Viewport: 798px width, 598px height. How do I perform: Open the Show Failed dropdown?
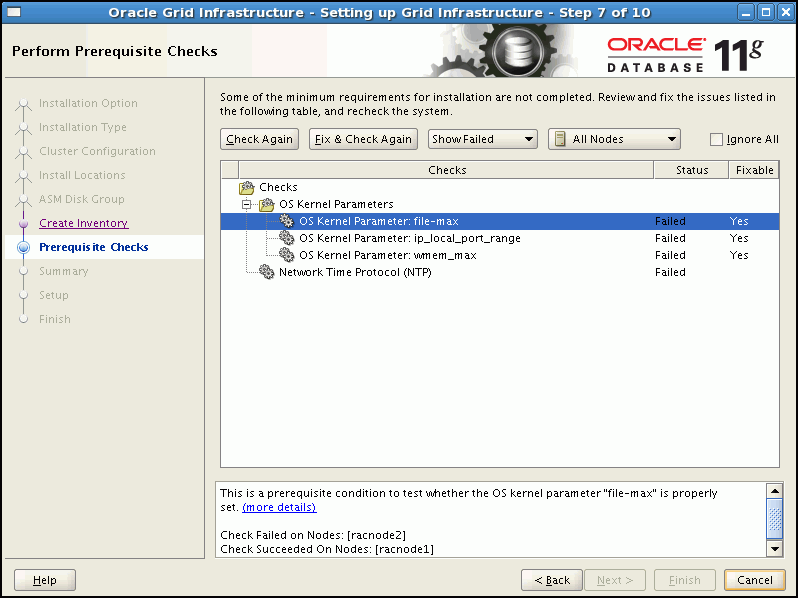click(x=483, y=139)
